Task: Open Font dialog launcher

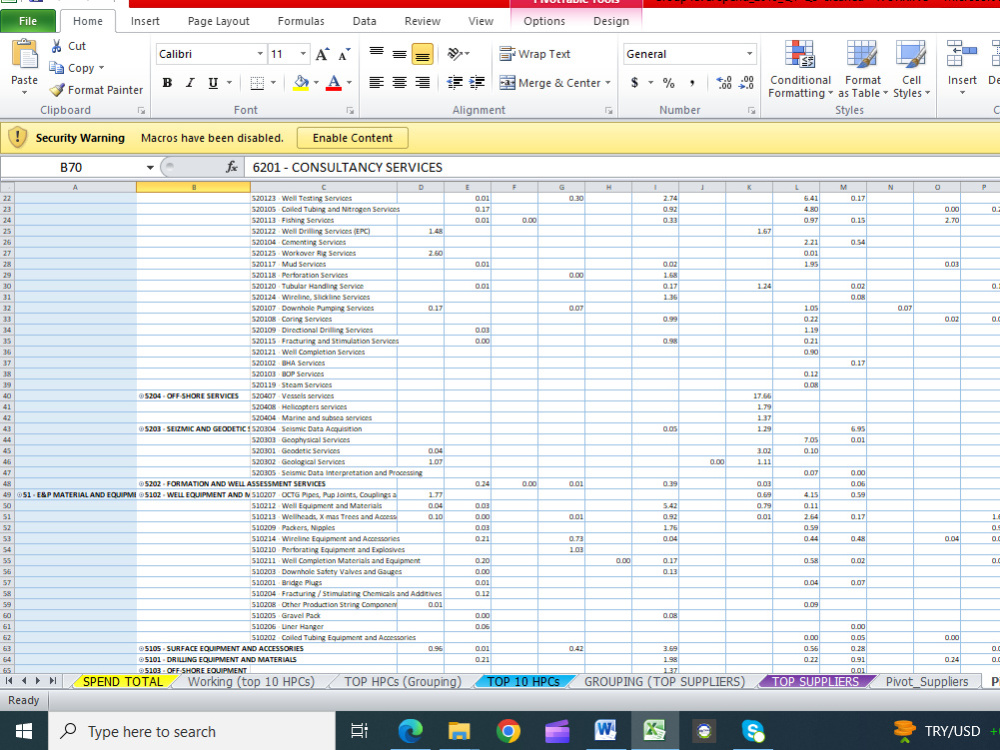Action: pyautogui.click(x=350, y=111)
